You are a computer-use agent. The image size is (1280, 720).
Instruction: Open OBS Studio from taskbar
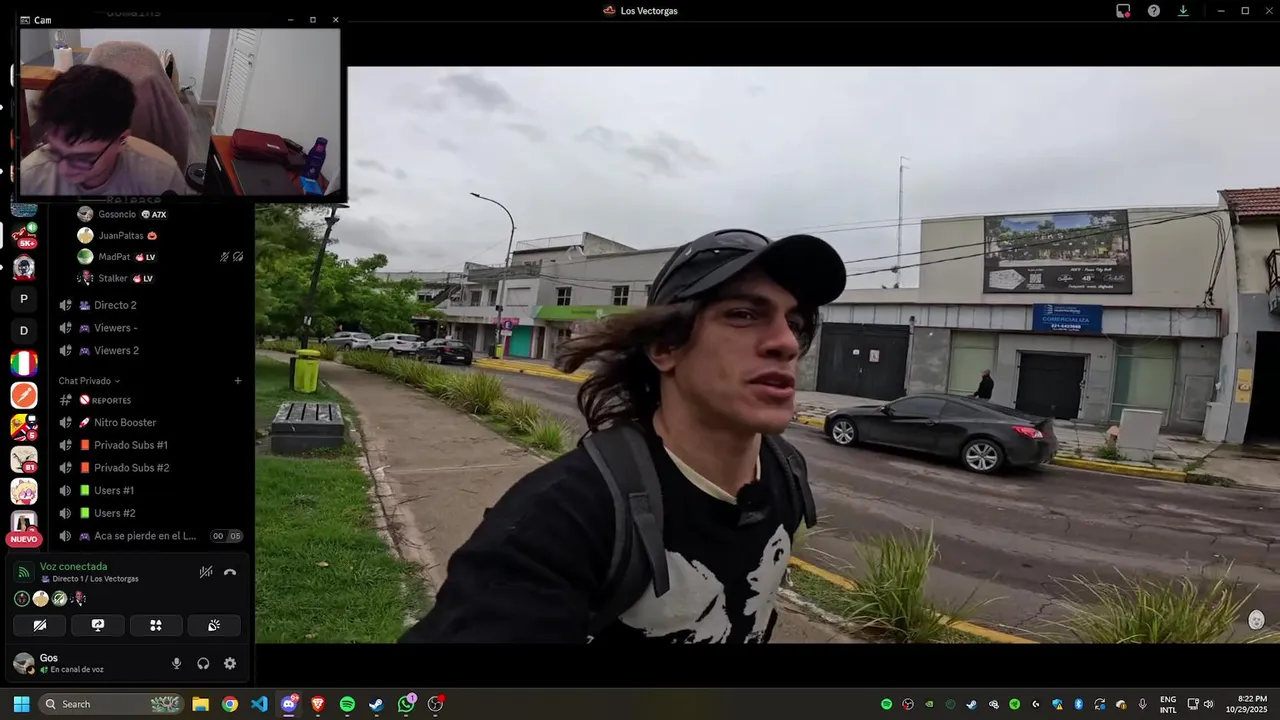click(x=435, y=704)
